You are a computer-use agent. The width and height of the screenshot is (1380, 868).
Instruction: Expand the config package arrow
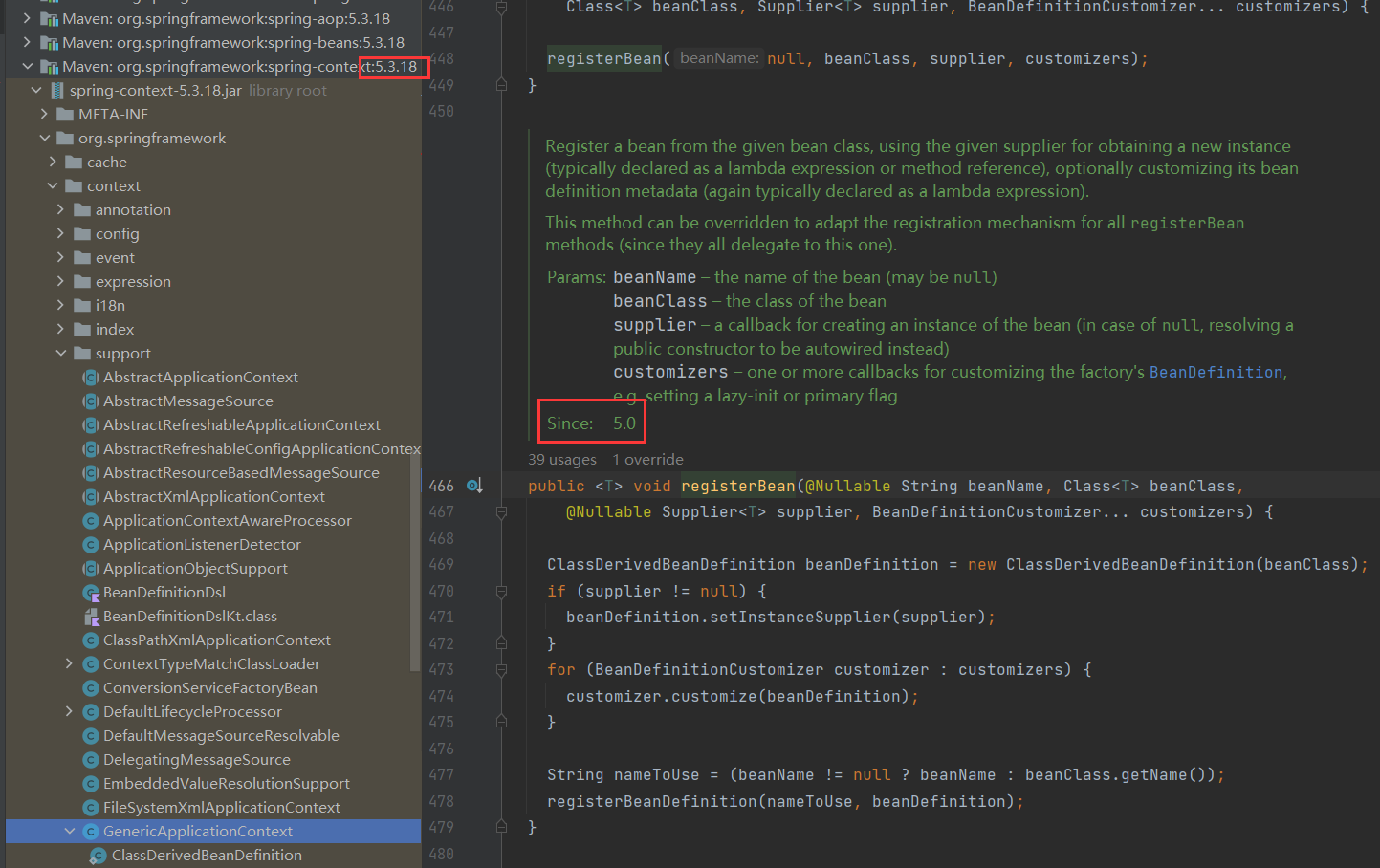point(61,233)
